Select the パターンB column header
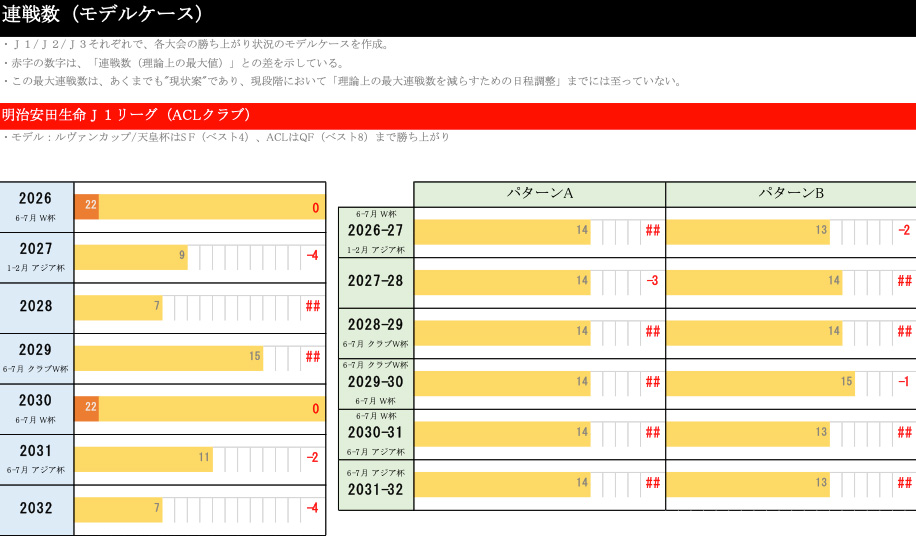Screen dimensions: 916x536 point(790,194)
